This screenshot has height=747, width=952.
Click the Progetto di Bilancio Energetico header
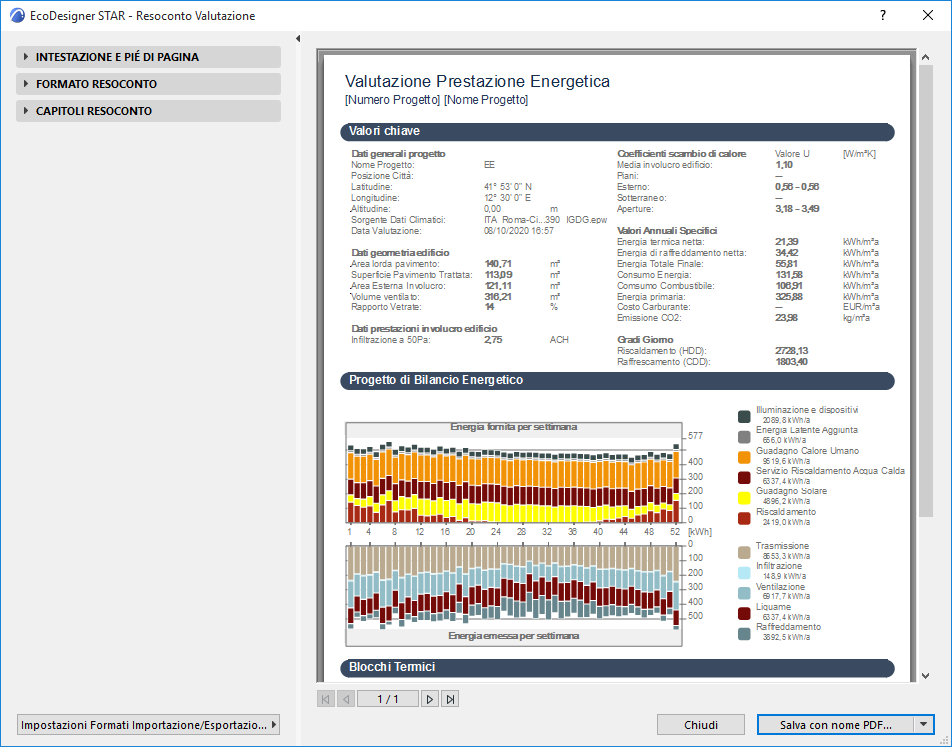pyautogui.click(x=617, y=380)
